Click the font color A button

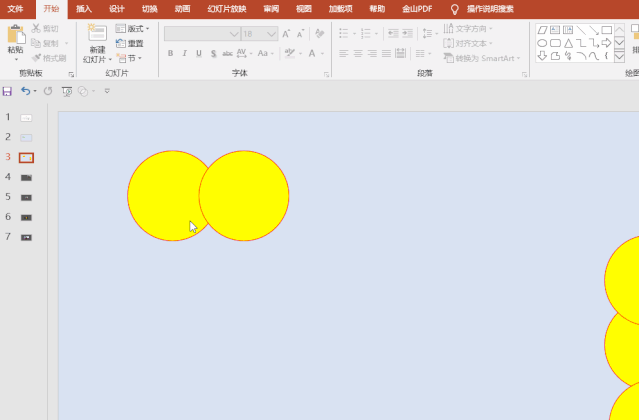coord(312,53)
